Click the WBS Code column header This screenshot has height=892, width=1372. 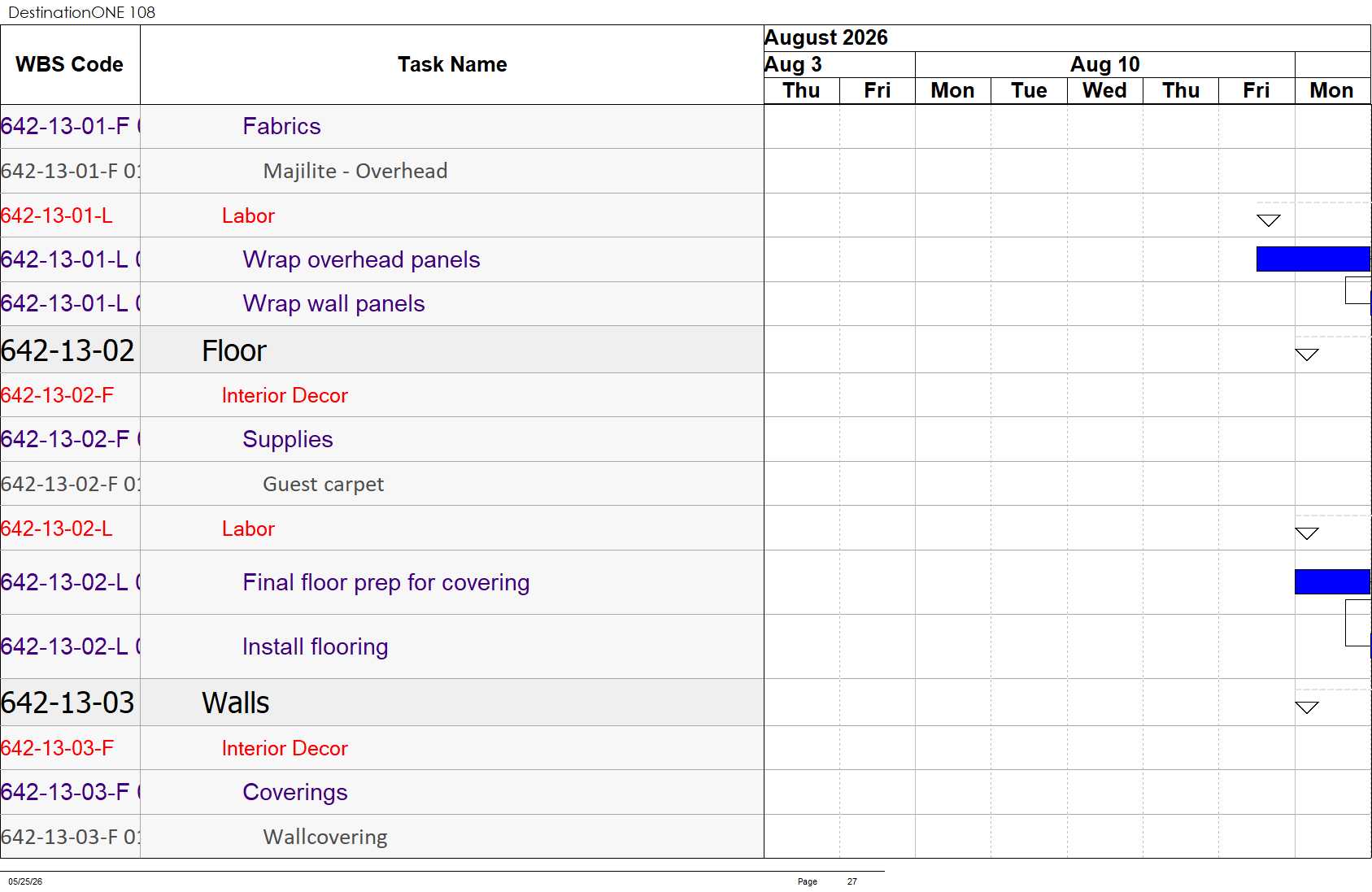(70, 64)
